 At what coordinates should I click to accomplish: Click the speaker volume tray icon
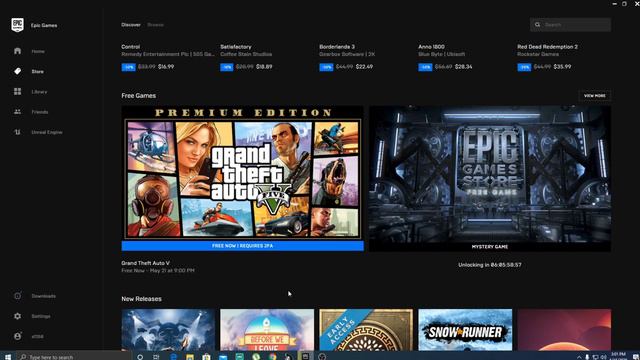tap(603, 357)
